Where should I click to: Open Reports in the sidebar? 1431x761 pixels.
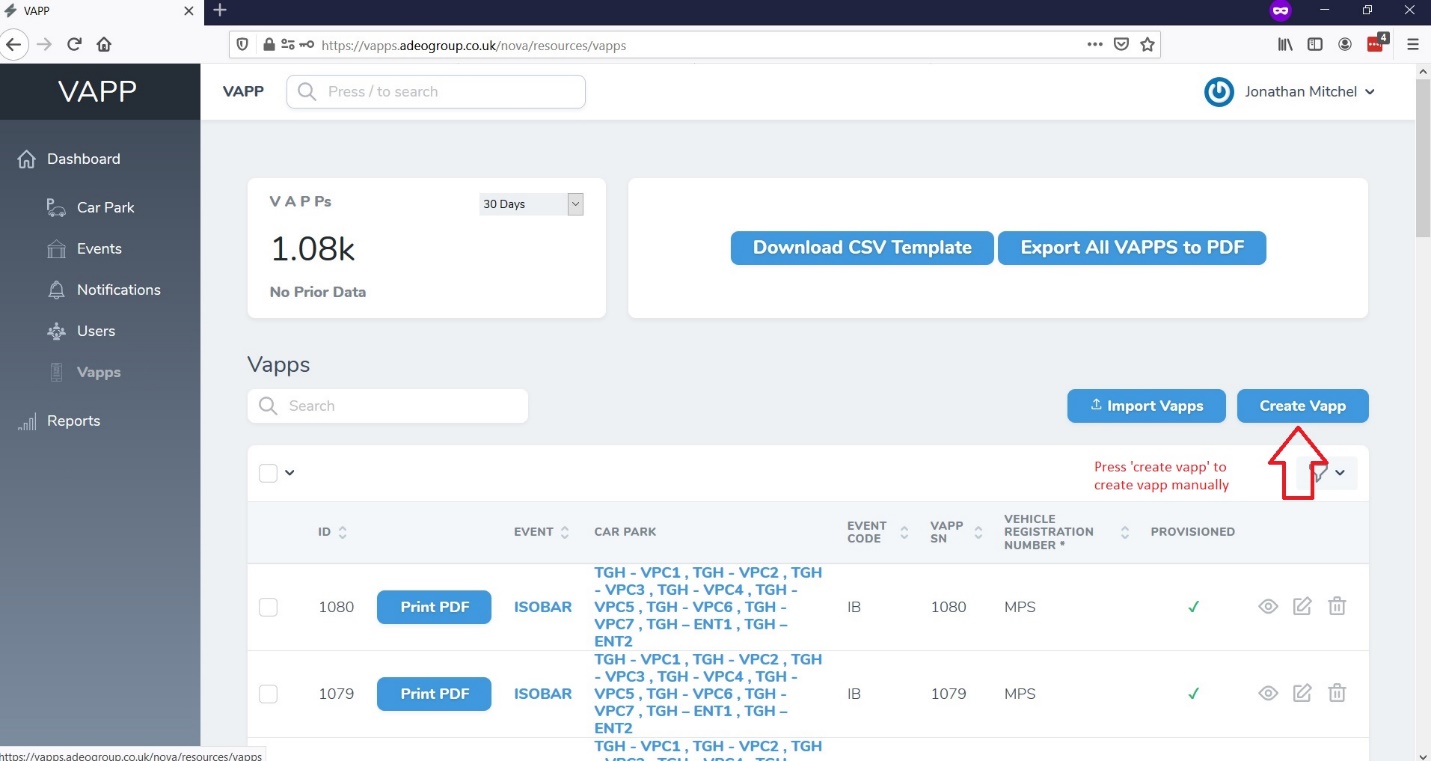[x=73, y=421]
